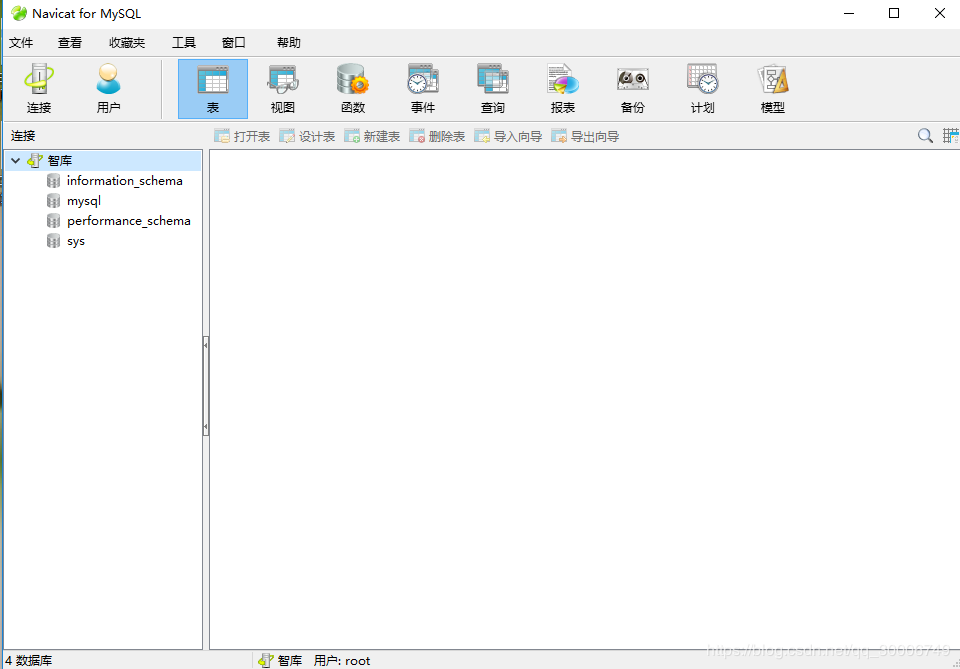The height and width of the screenshot is (669, 960).
Task: Open the 函数 (Function) toolbar icon
Action: coord(352,88)
